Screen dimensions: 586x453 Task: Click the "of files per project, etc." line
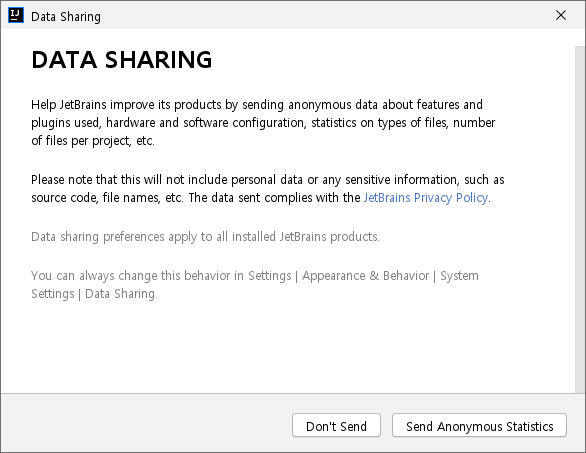93,141
